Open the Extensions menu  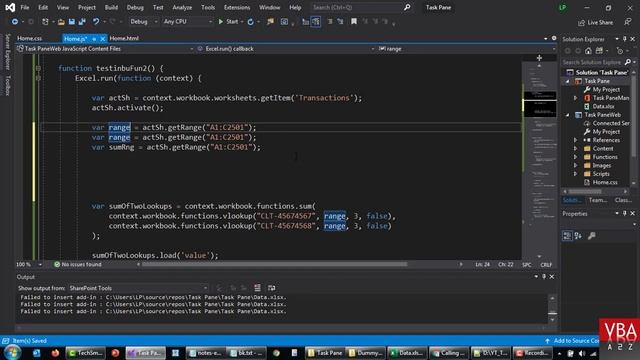click(237, 7)
